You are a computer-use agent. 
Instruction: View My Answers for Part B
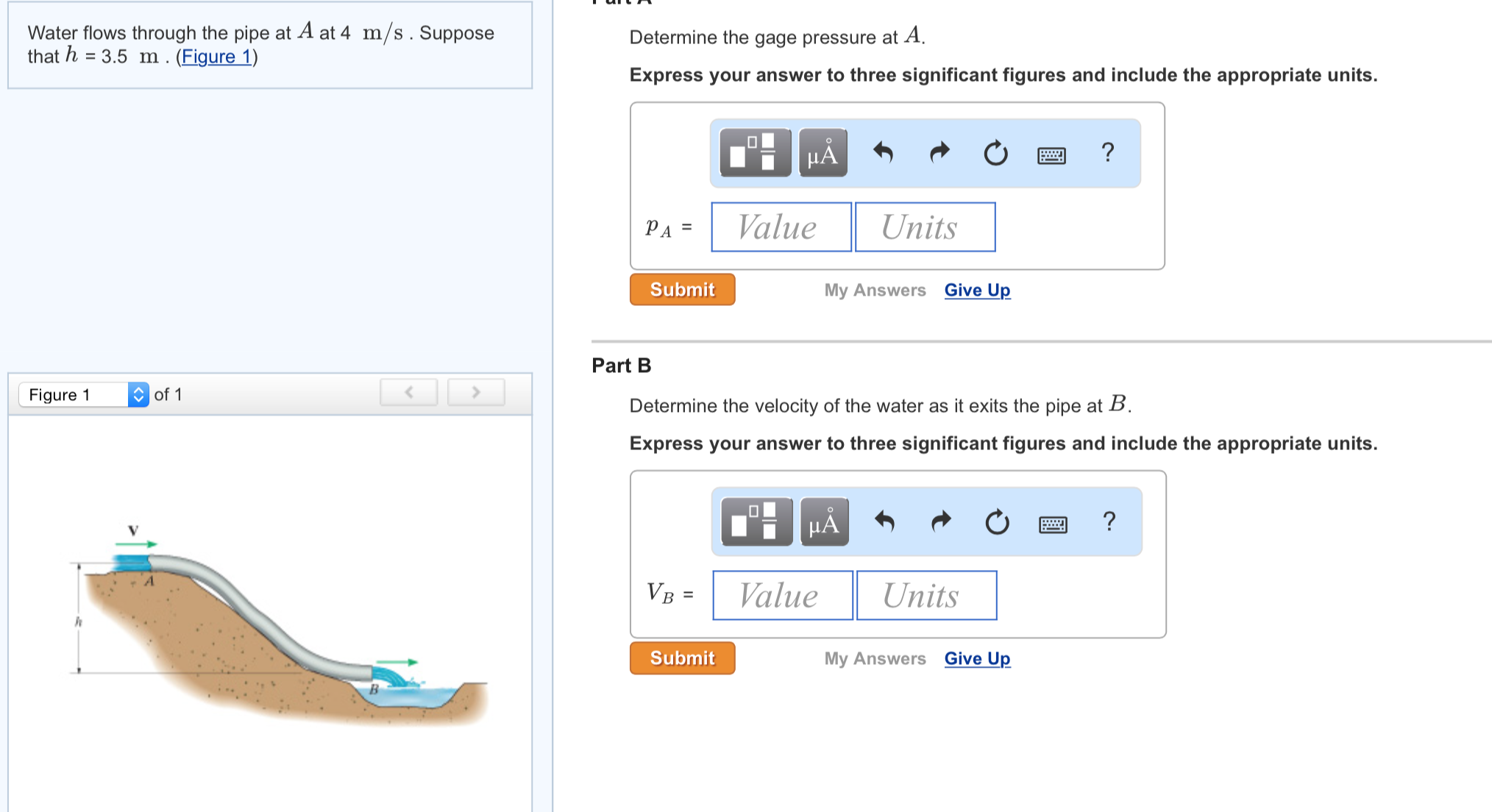click(875, 658)
